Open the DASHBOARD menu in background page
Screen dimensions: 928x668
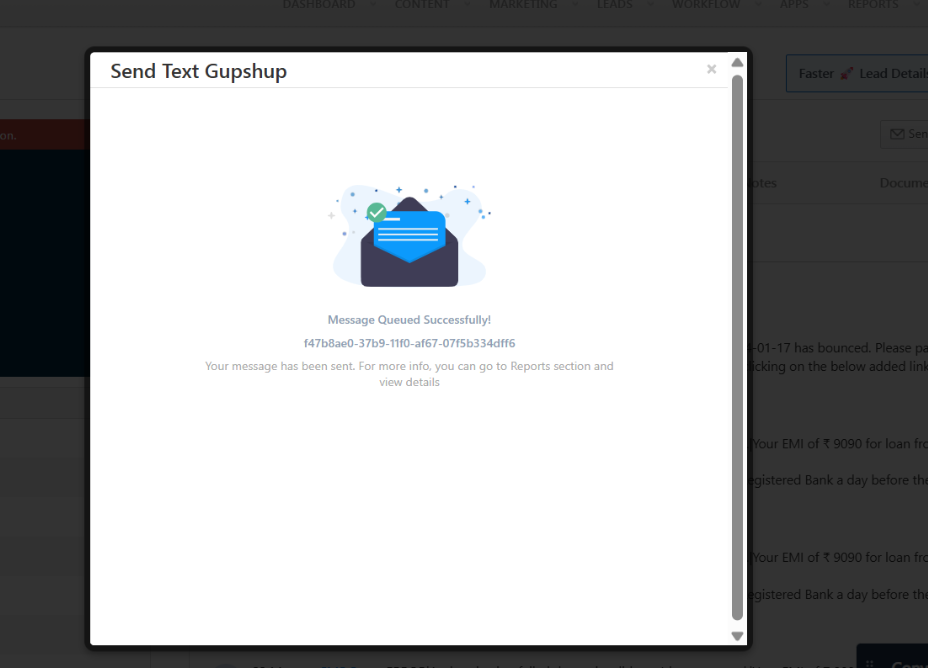coord(318,5)
